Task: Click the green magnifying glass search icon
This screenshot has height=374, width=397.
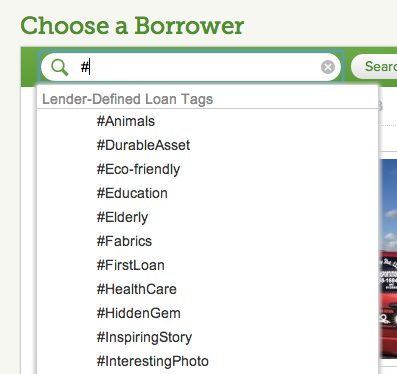Action: (60, 67)
